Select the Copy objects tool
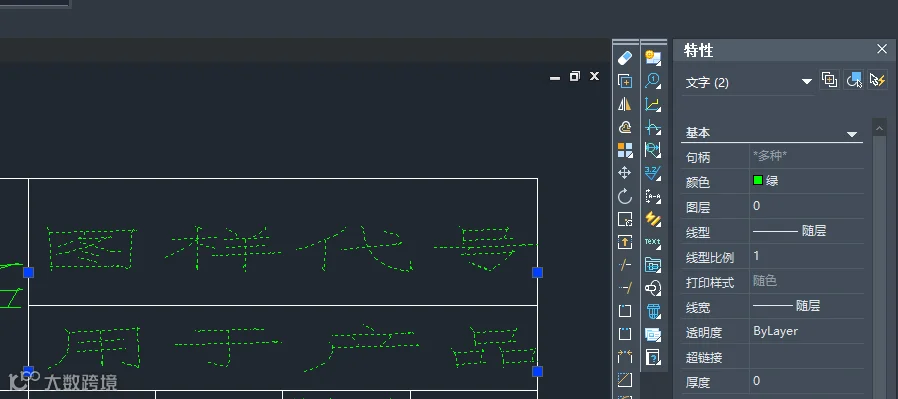 tap(625, 81)
